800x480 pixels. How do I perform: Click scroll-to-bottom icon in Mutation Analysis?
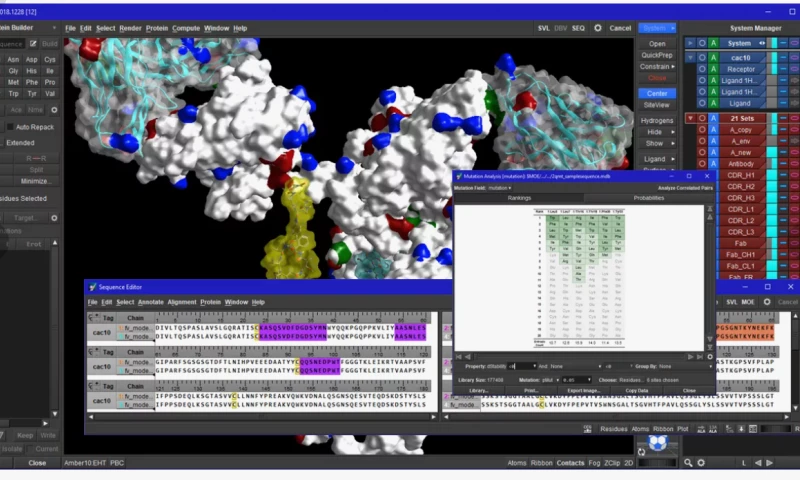pos(710,346)
